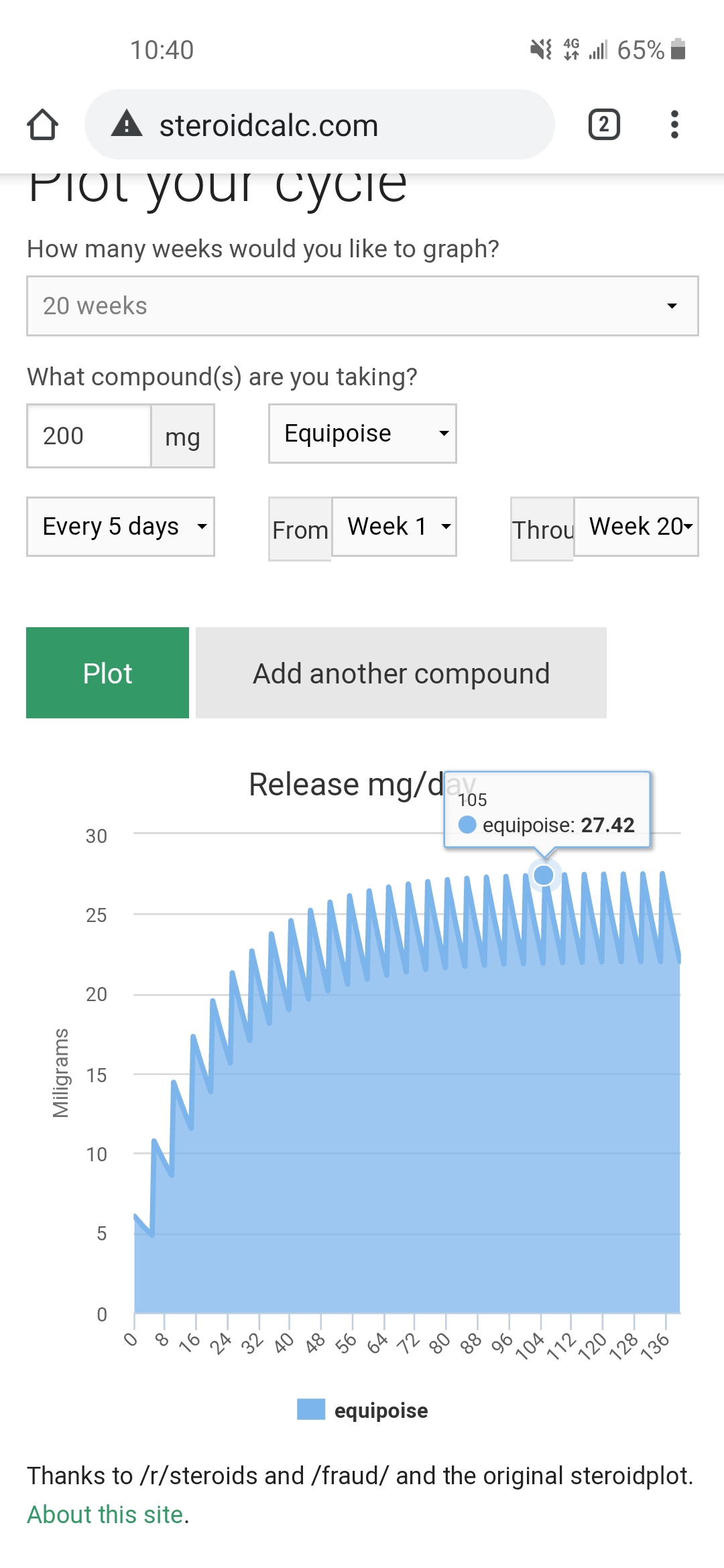The width and height of the screenshot is (724, 1568).
Task: Open the browser three-dot menu
Action: pyautogui.click(x=674, y=125)
